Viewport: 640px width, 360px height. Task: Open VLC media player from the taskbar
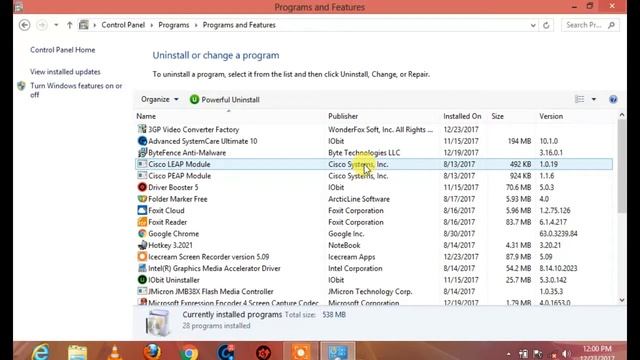[115, 352]
